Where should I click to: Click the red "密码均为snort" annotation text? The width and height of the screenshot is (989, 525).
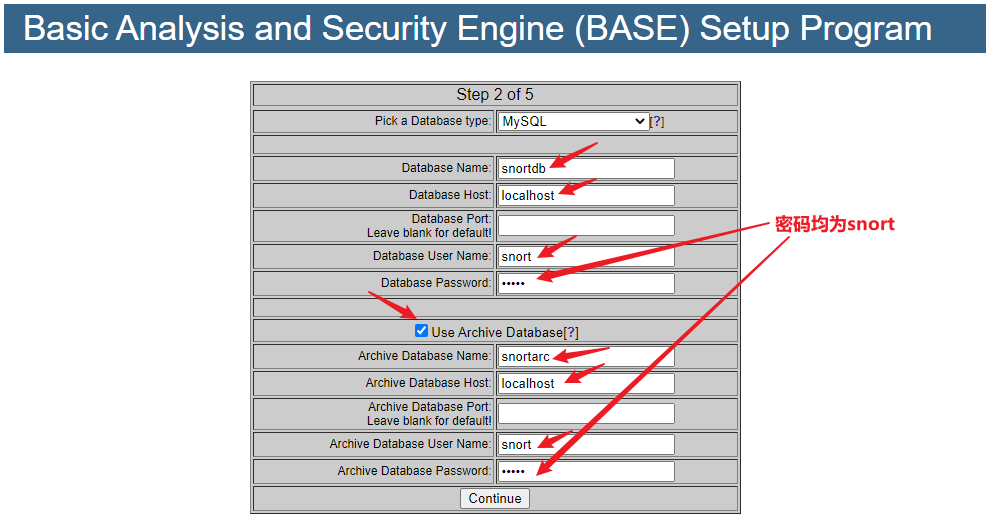click(x=834, y=224)
